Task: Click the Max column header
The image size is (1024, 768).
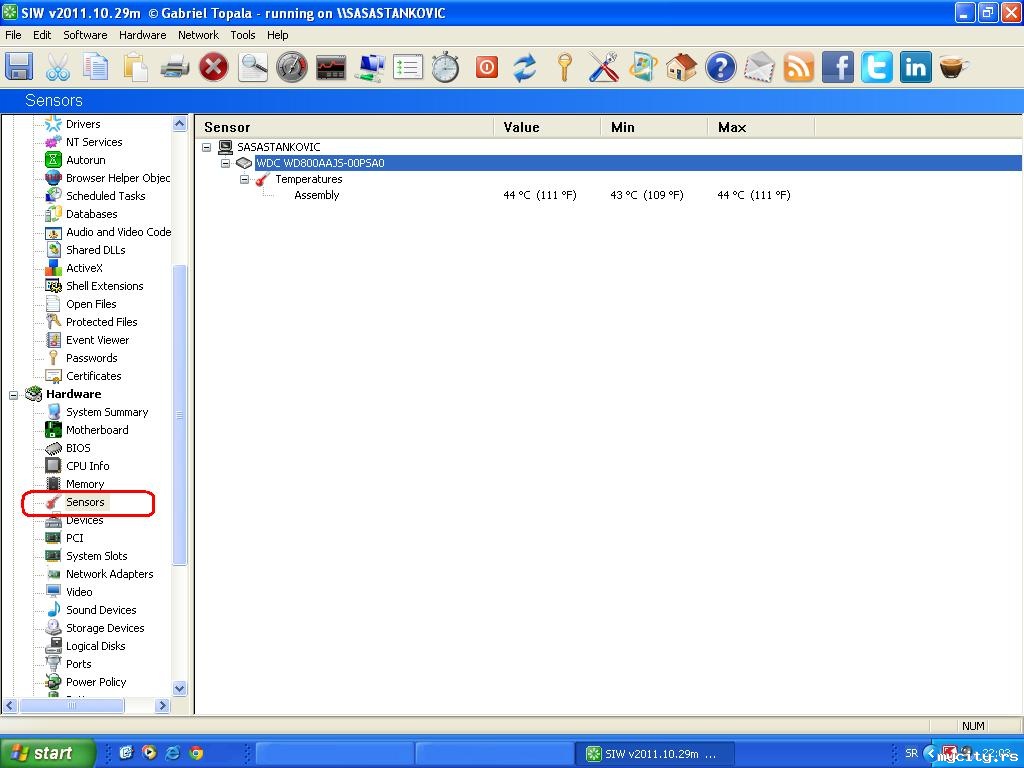Action: [x=761, y=127]
